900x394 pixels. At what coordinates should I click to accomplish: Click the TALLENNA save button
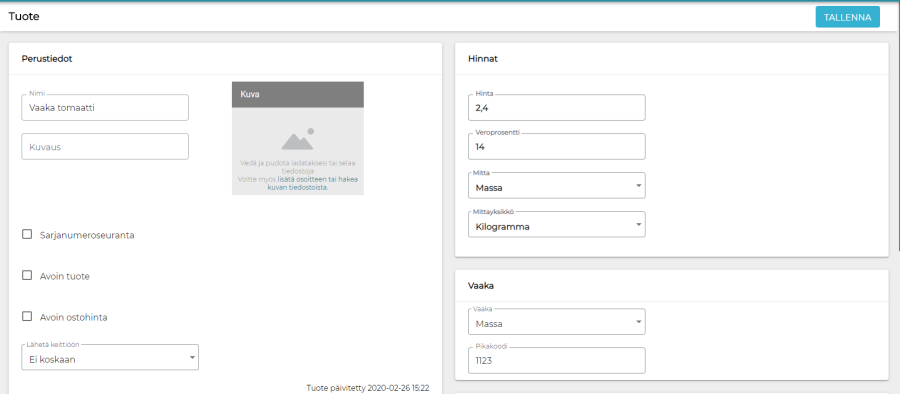point(847,17)
